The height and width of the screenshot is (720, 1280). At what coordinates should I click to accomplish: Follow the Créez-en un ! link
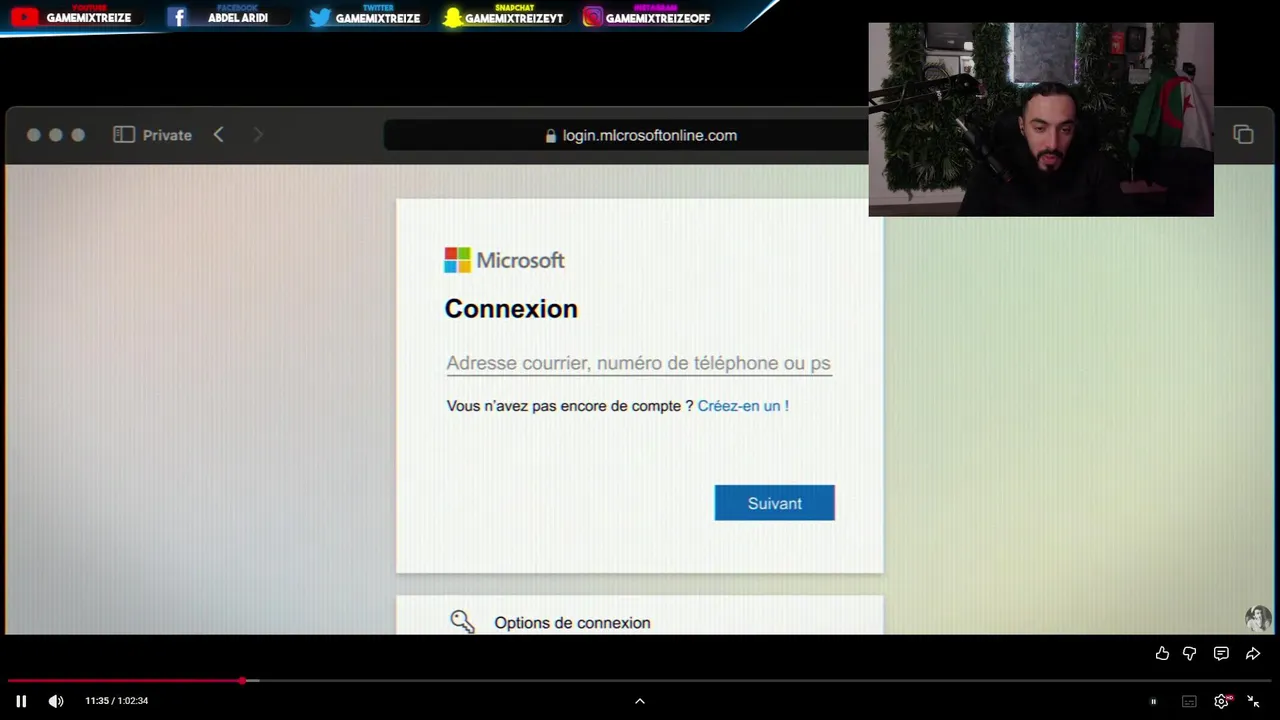tap(743, 406)
